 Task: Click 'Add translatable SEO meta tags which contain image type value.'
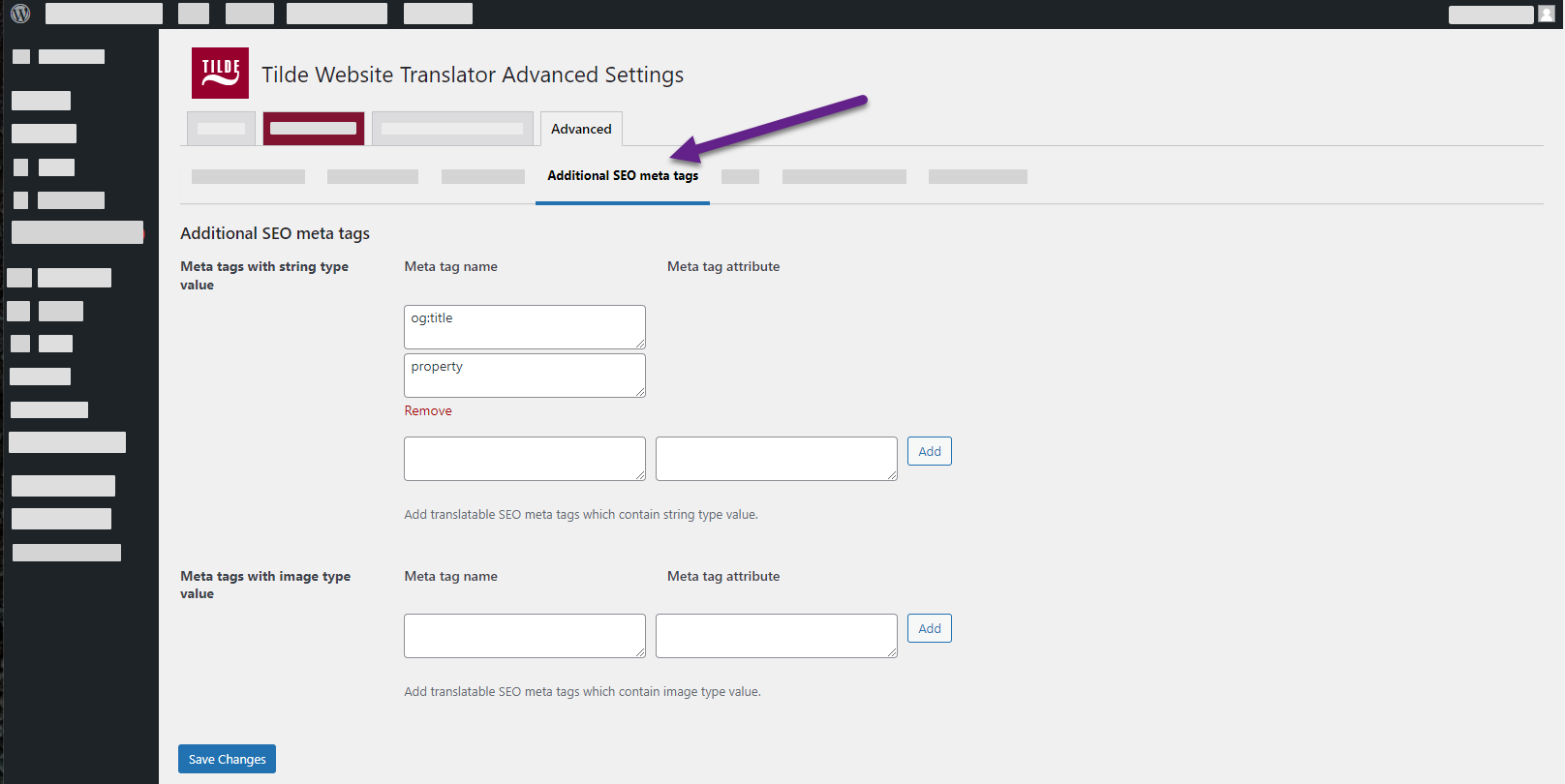(x=582, y=692)
